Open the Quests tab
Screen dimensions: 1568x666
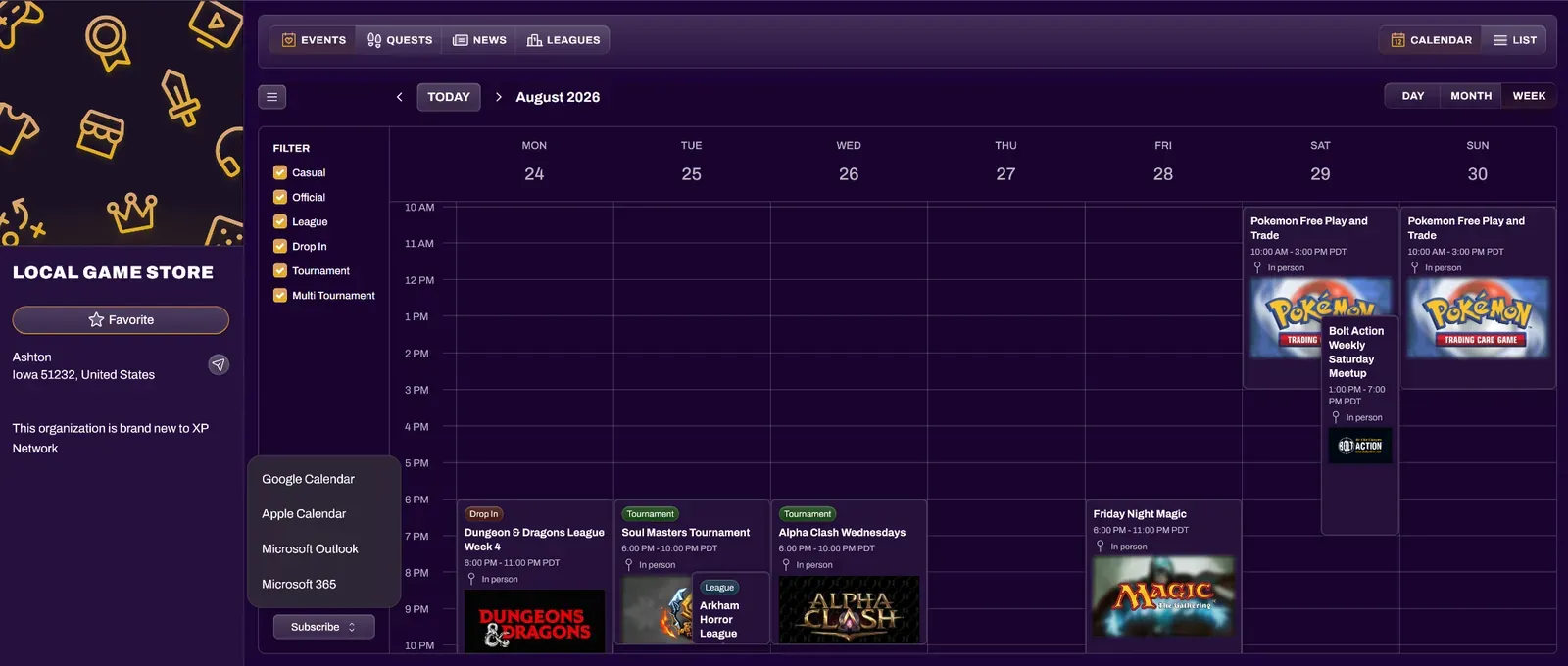coord(400,40)
